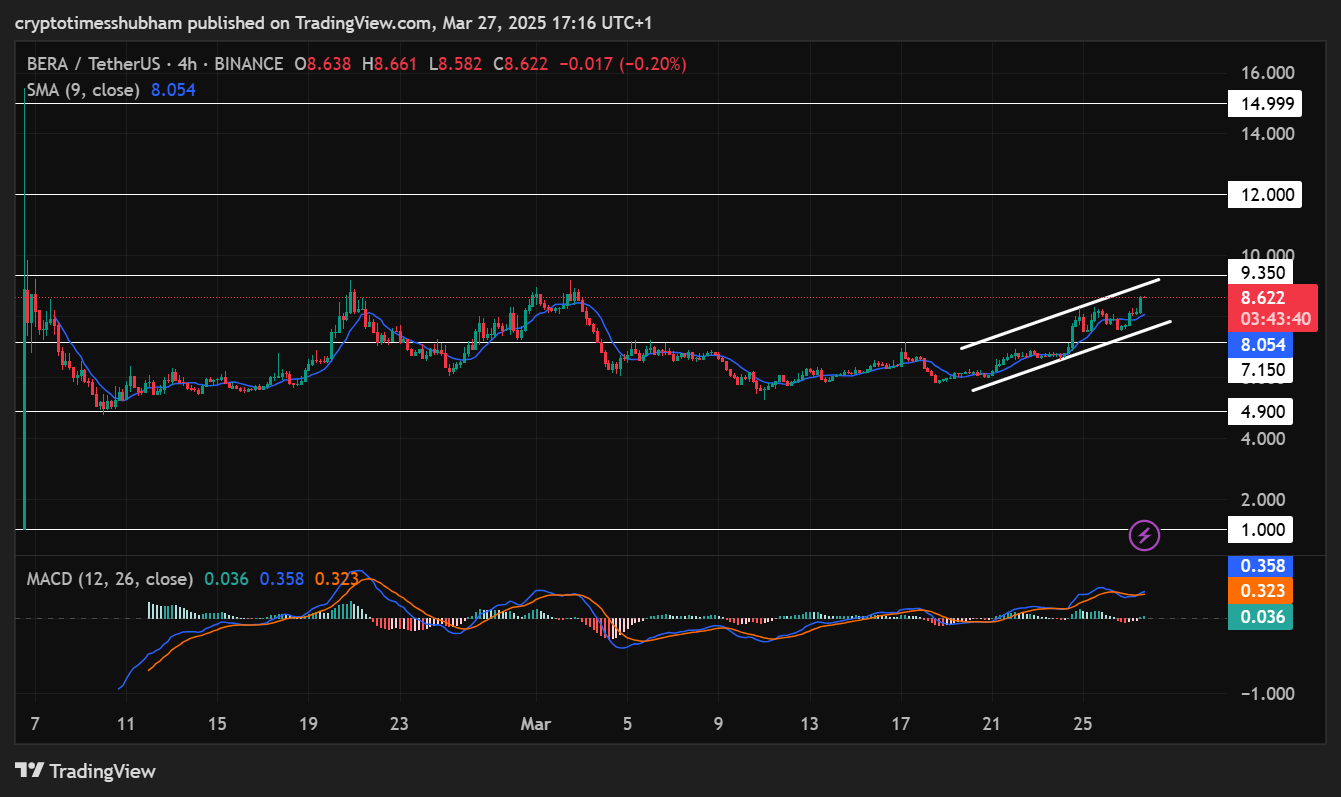Click the BINANCE exchange label

(247, 64)
